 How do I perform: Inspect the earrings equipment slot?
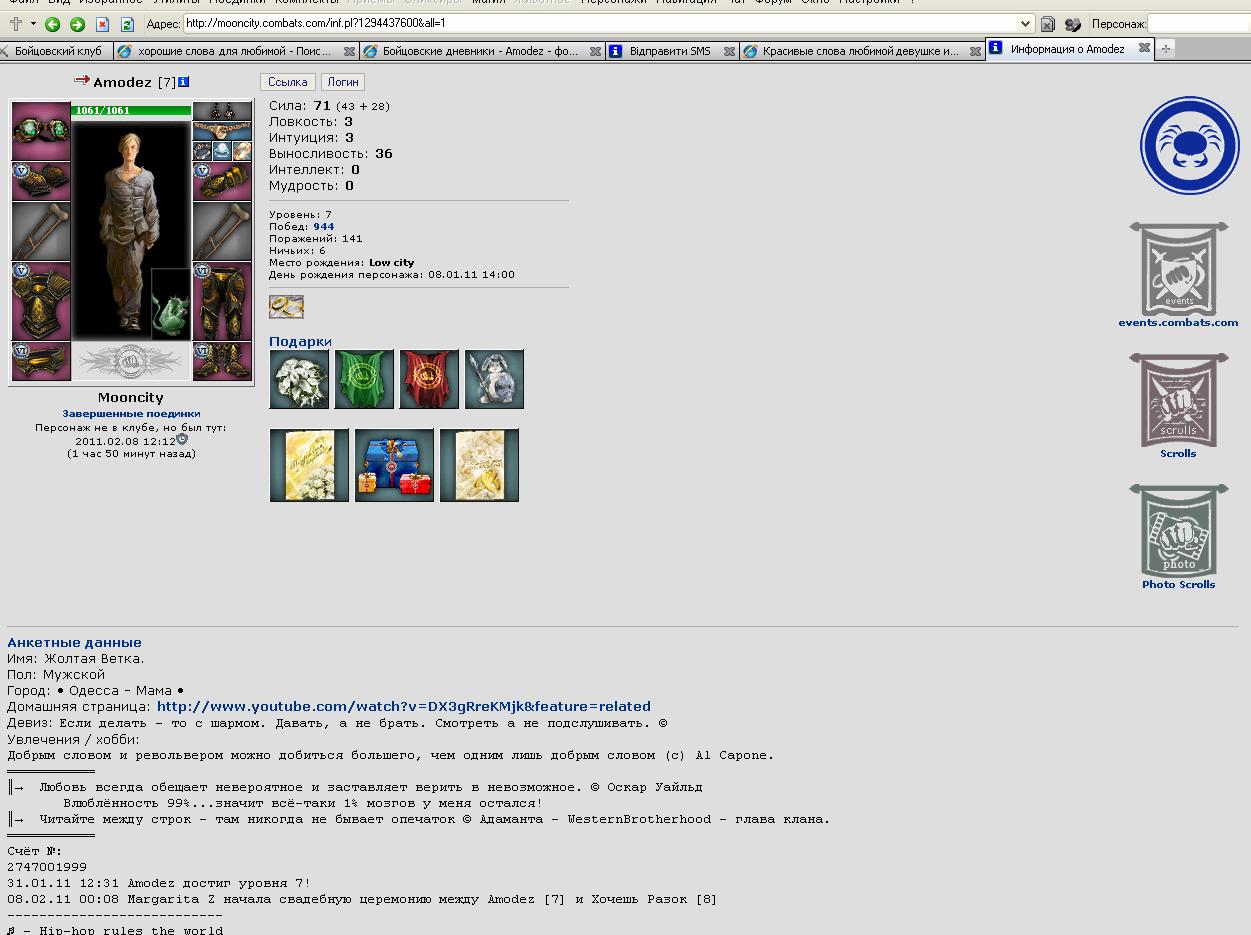point(222,111)
